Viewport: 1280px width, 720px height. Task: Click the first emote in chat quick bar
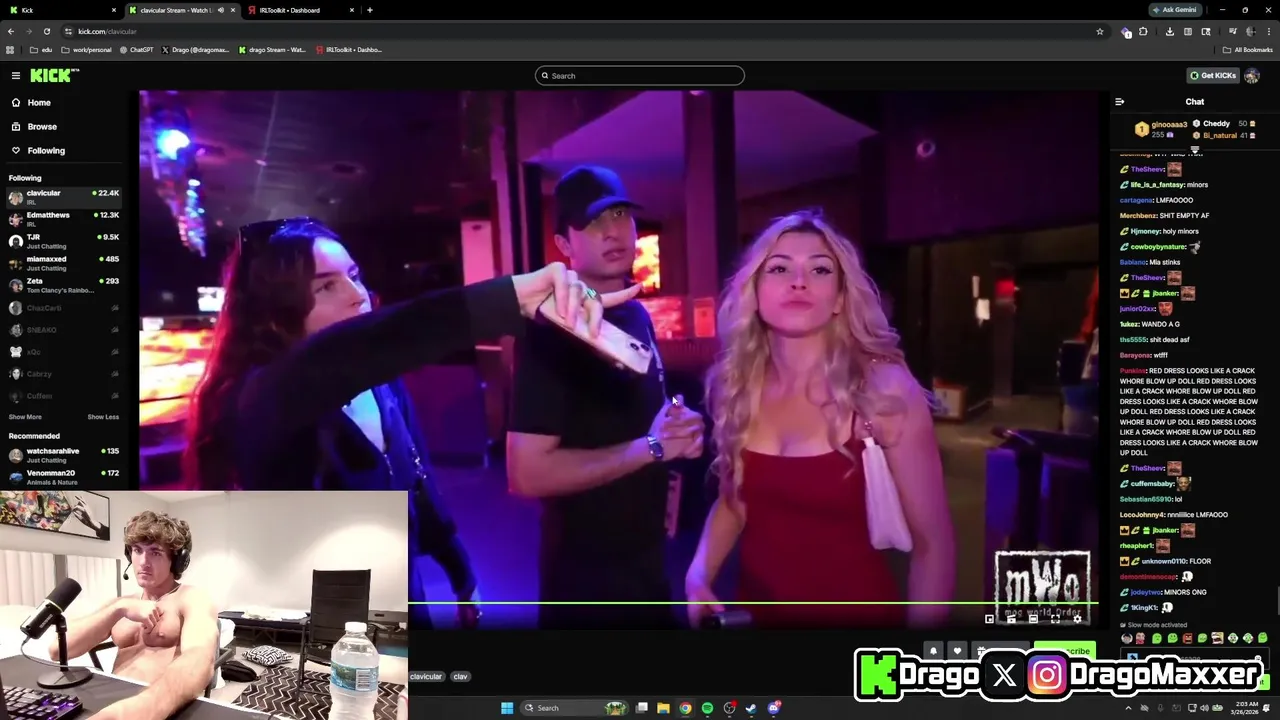point(1127,638)
